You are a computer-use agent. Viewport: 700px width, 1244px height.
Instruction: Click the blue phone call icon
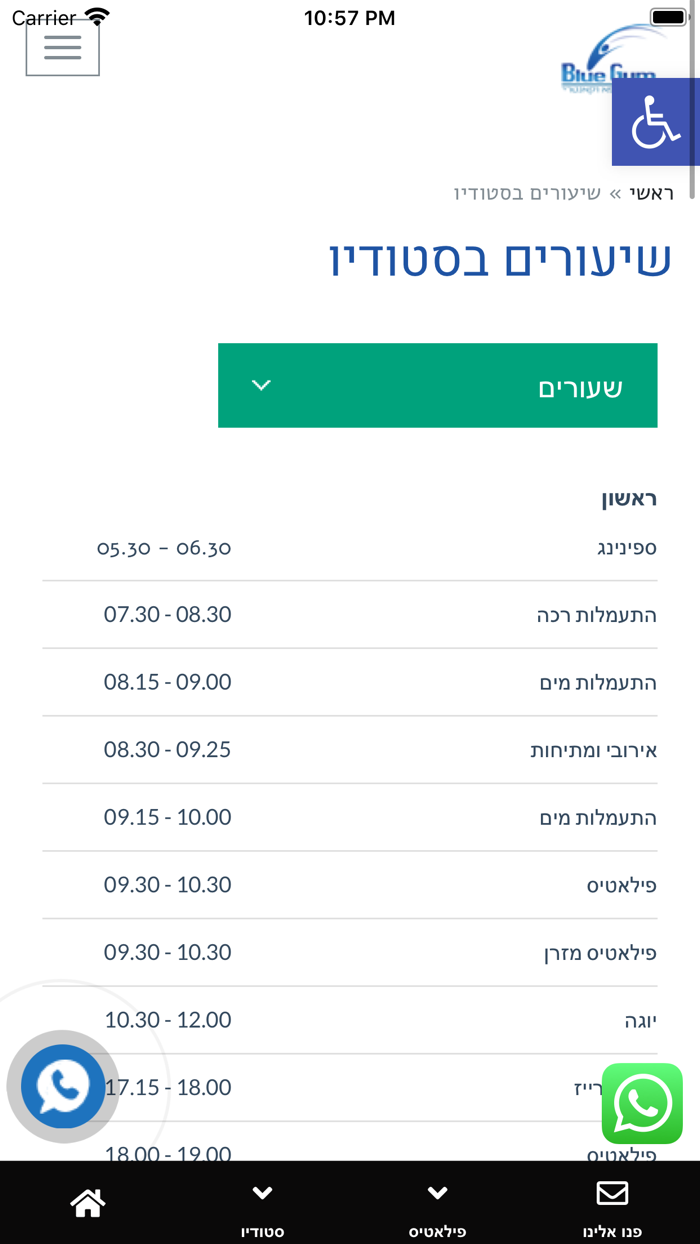pyautogui.click(x=62, y=1087)
